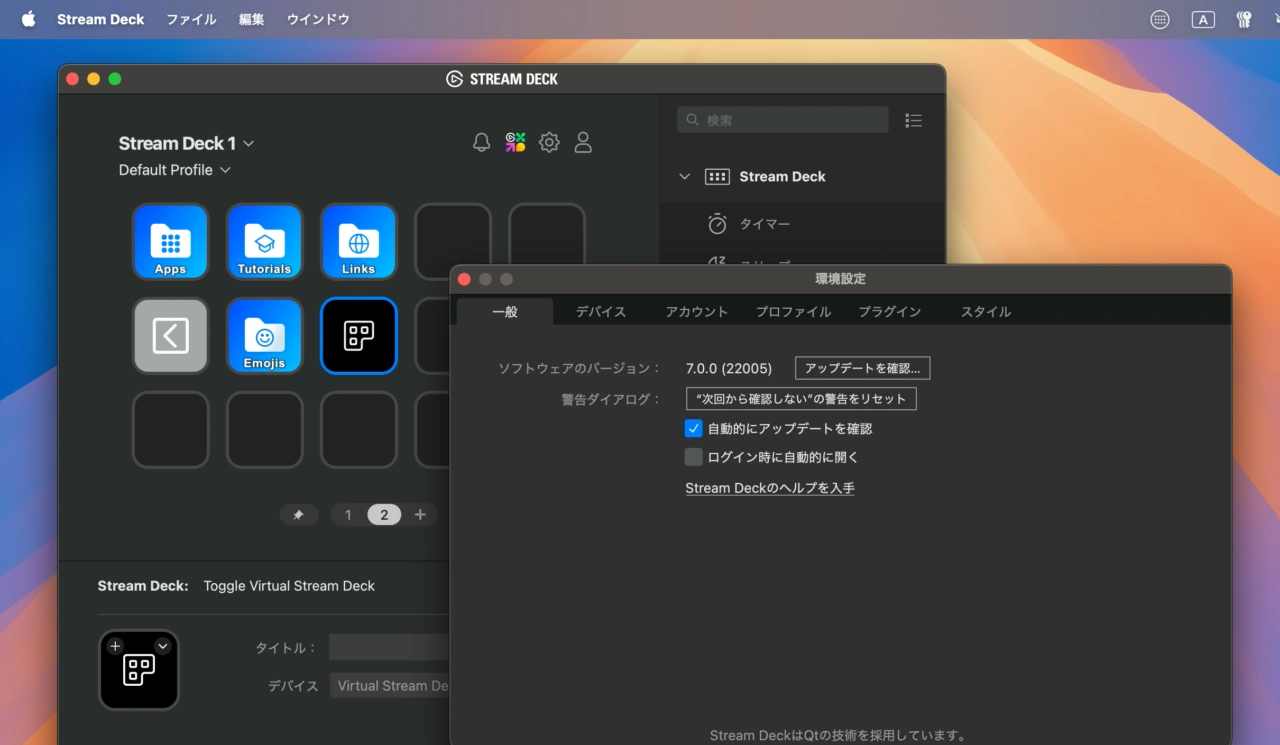
Task: Open the Tutorials key on the deck
Action: coord(264,241)
